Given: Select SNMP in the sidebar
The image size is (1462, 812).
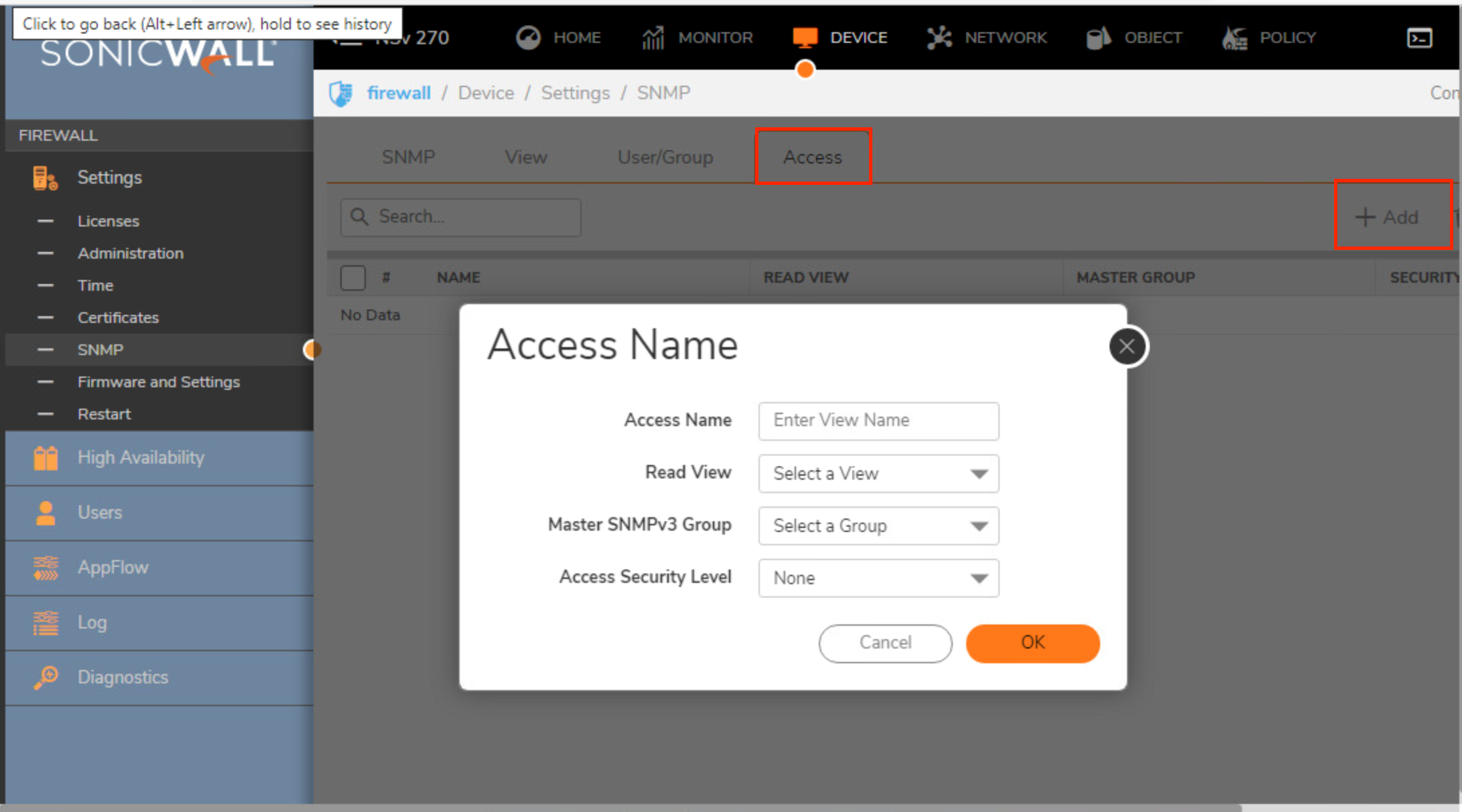Looking at the screenshot, I should (100, 350).
